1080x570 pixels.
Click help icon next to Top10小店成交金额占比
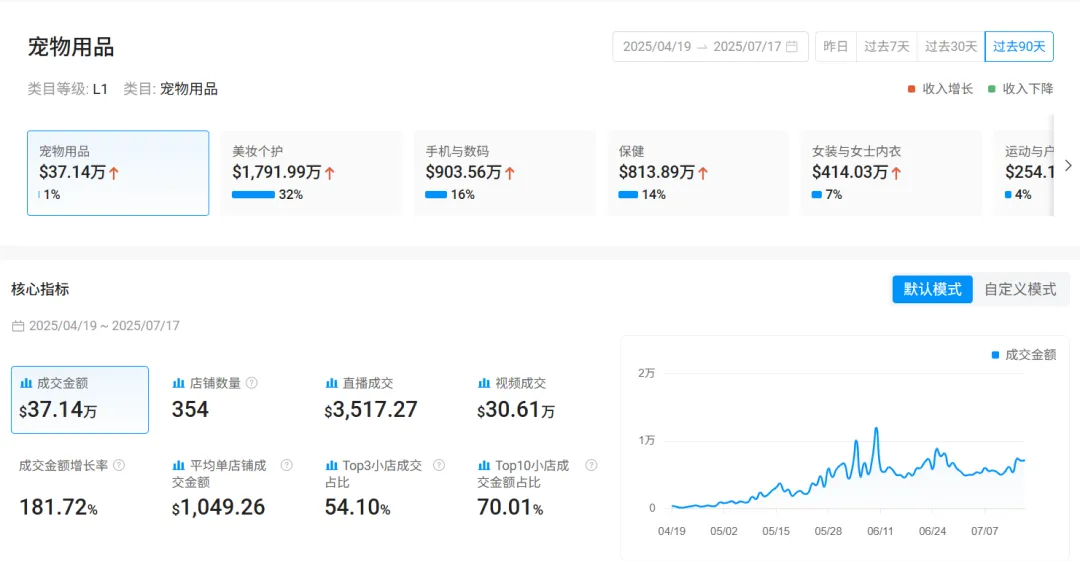tap(591, 465)
